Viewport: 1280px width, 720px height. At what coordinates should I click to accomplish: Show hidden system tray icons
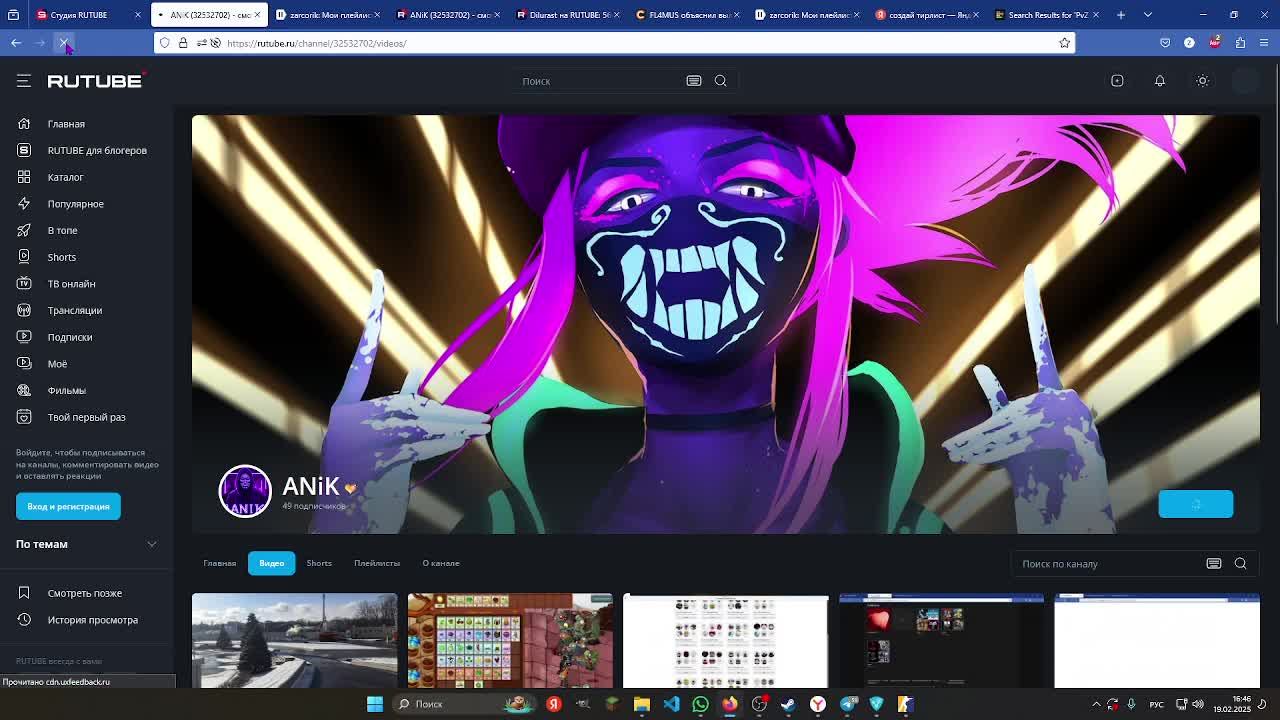(x=1096, y=704)
